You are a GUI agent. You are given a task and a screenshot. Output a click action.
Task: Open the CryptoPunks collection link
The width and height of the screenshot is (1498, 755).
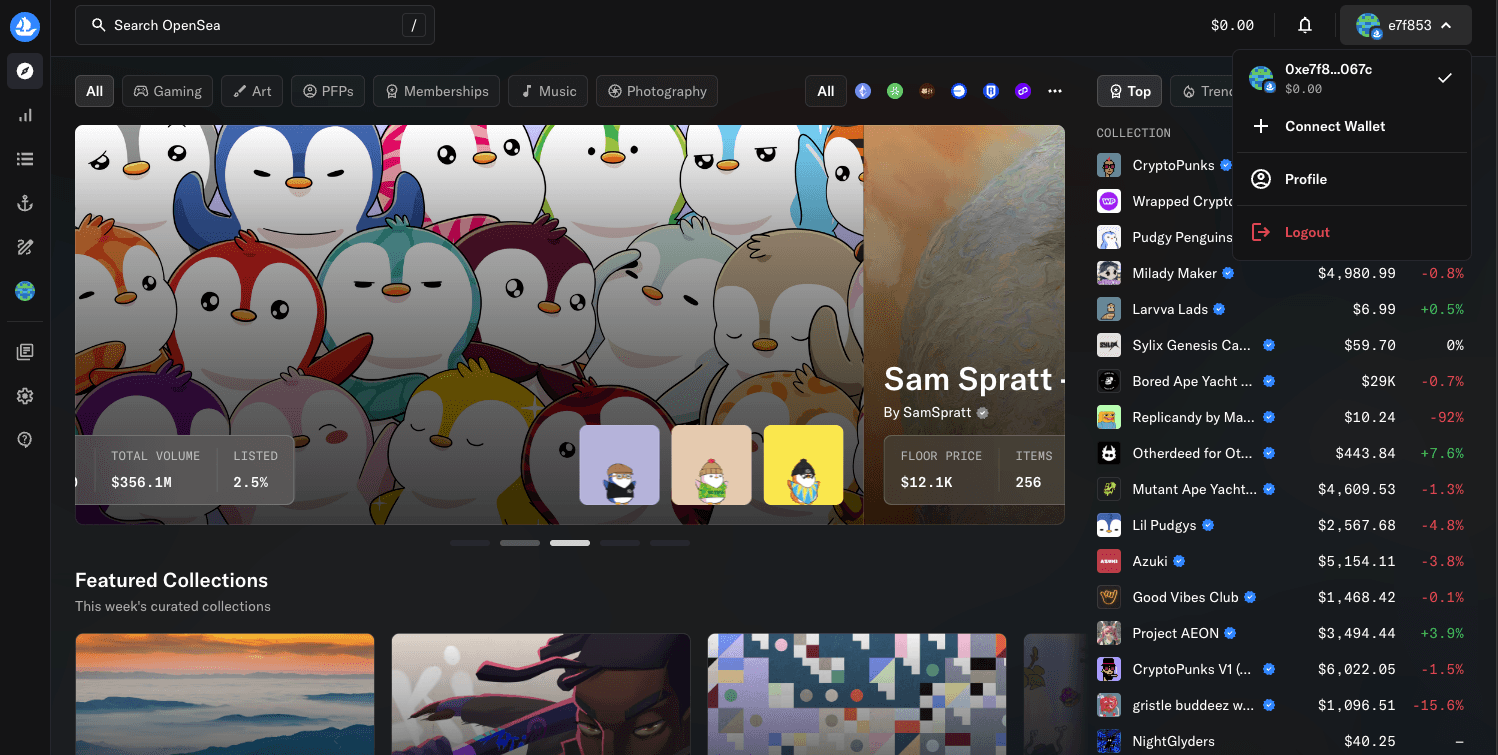(1172, 165)
